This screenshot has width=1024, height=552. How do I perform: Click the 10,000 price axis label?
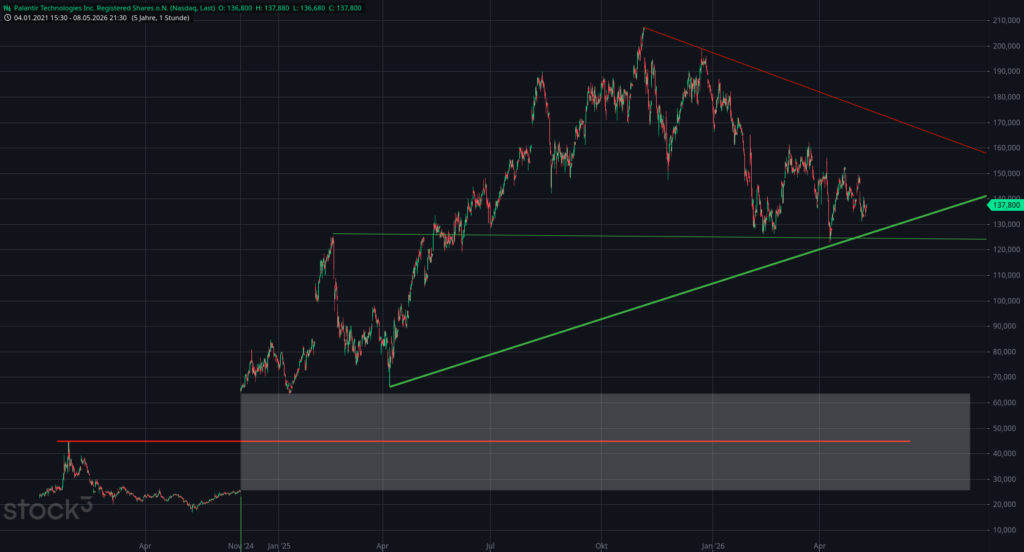pyautogui.click(x=1007, y=530)
